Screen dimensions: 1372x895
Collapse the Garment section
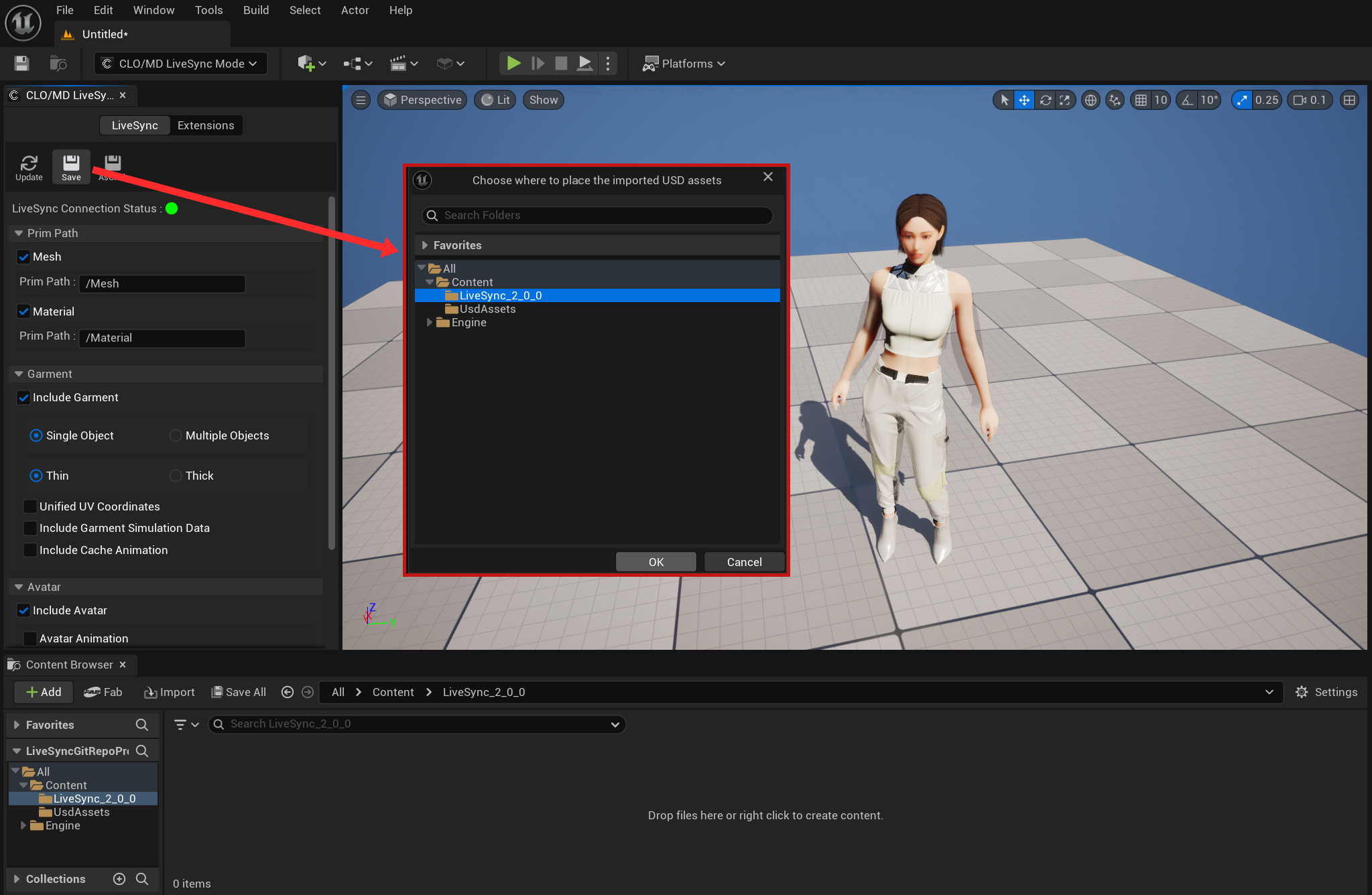19,374
